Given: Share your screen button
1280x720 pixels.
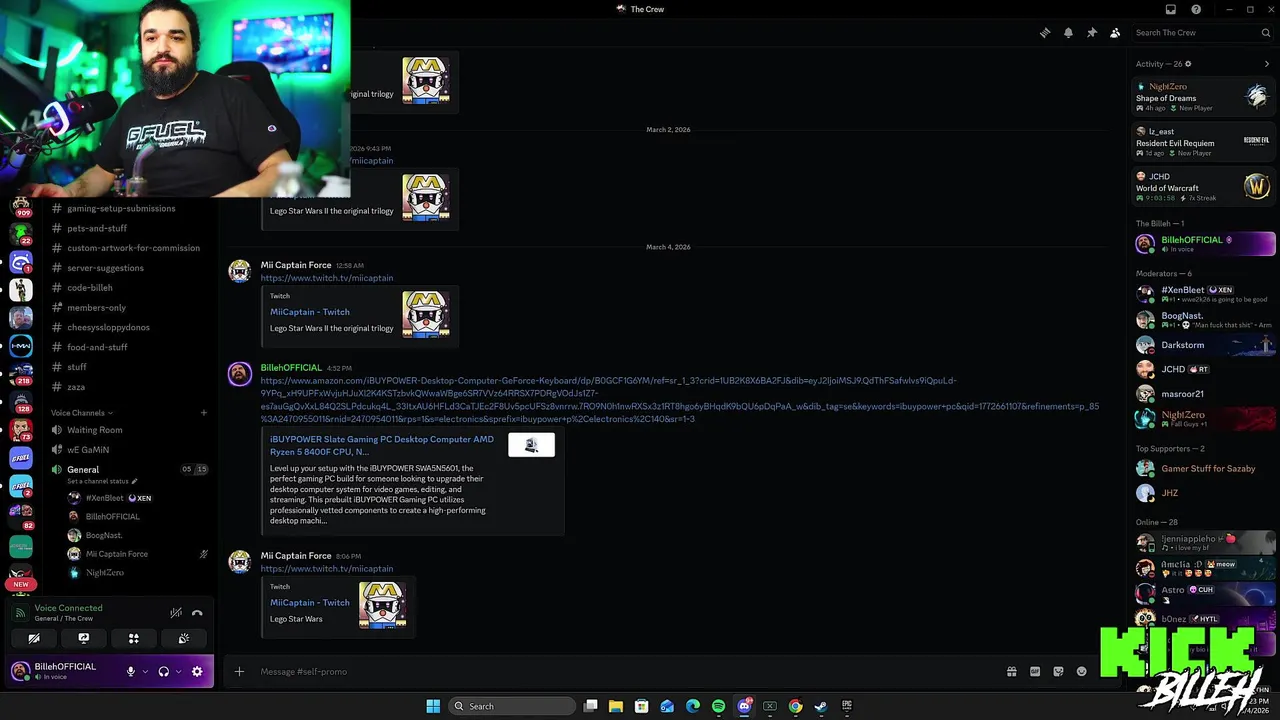Looking at the screenshot, I should pyautogui.click(x=84, y=638).
